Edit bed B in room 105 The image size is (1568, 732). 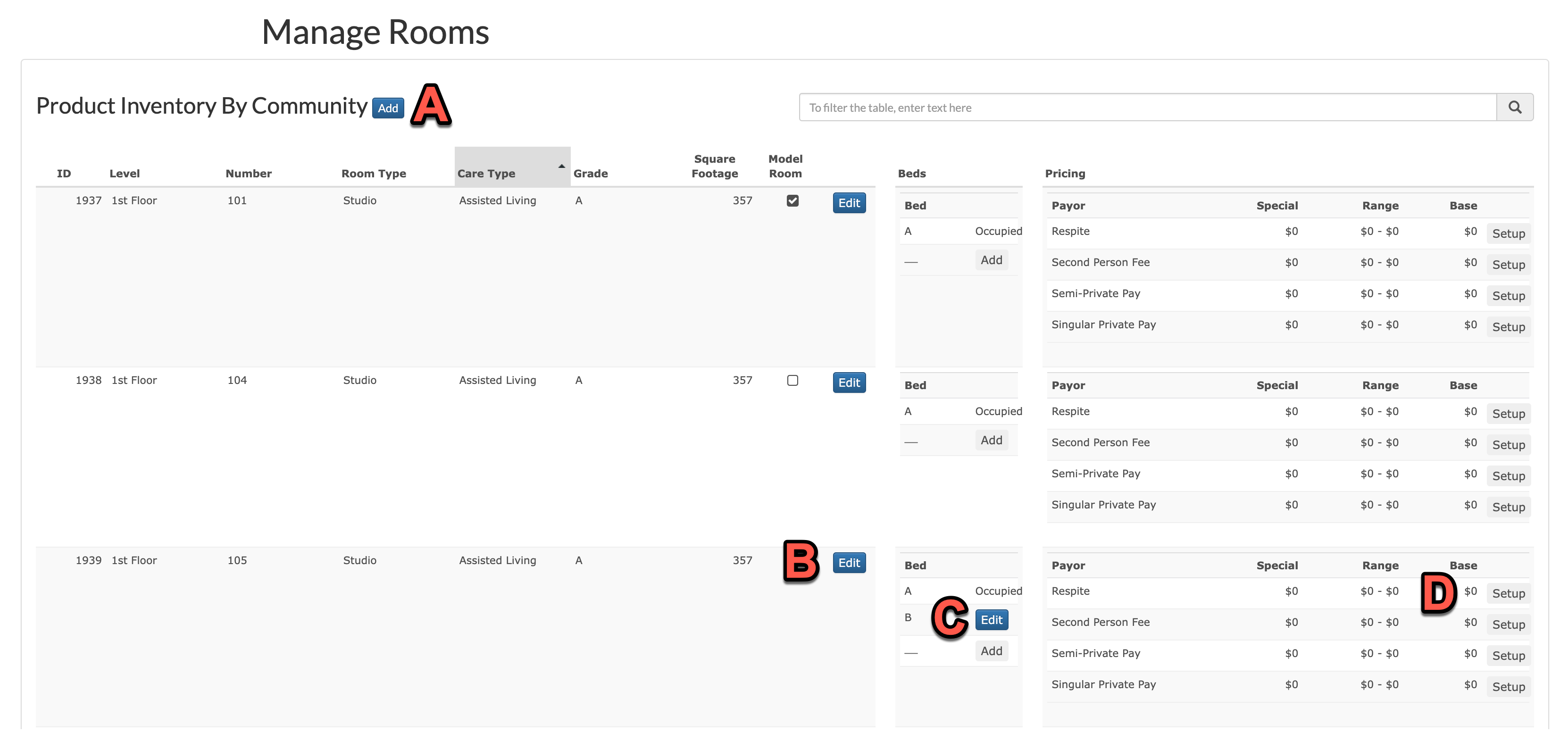coord(991,620)
